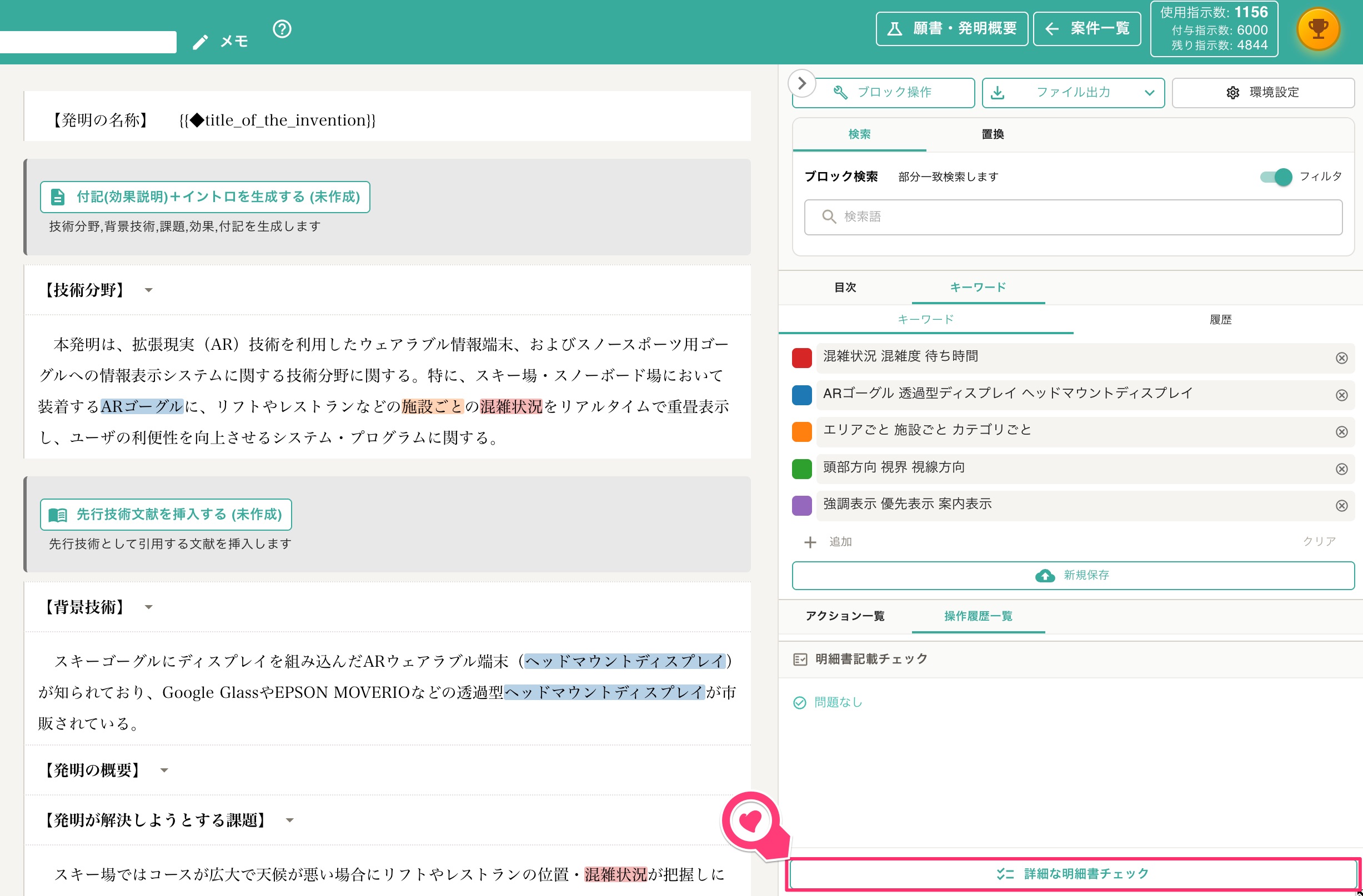Run 詳細な明細書チェック

[1073, 874]
